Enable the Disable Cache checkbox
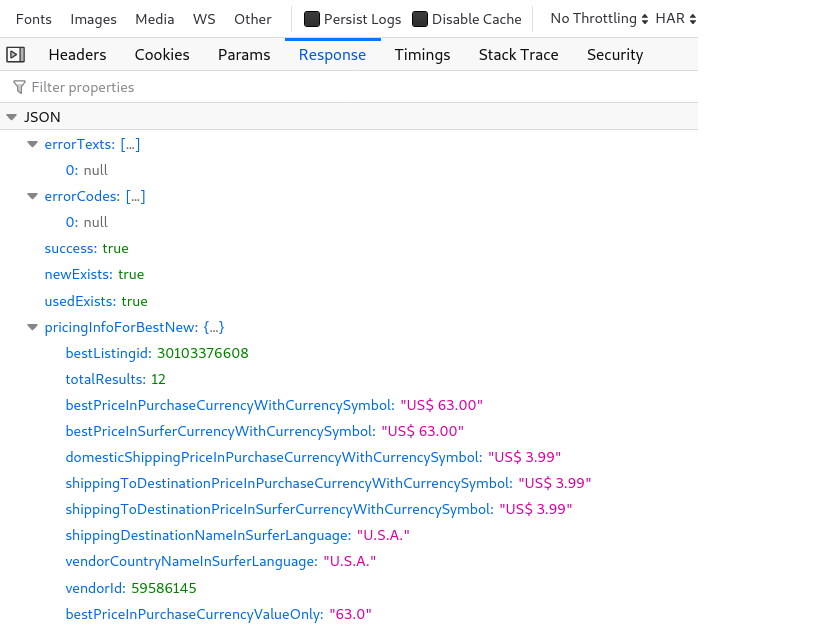 420,19
